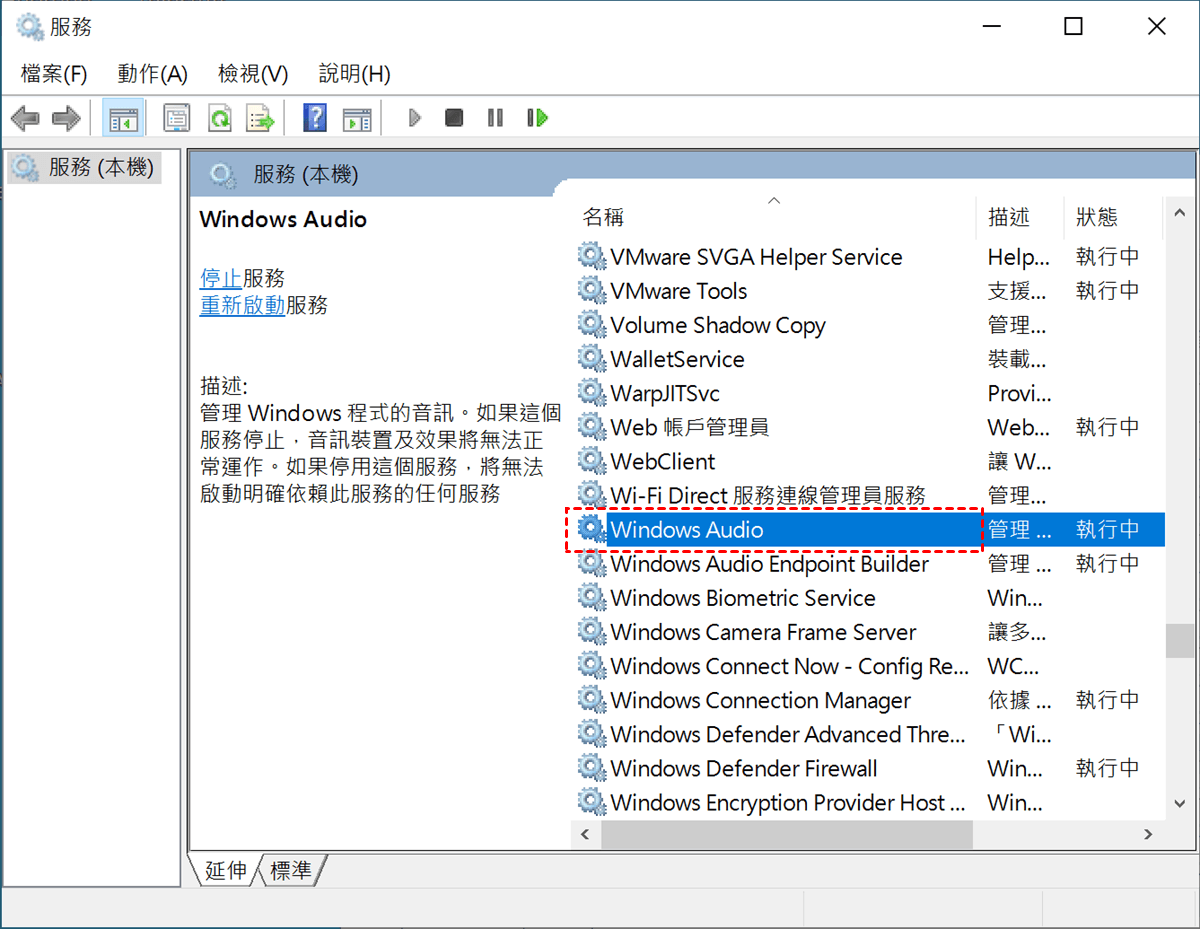Open the 檔案(F) menu
Screen dimensions: 1200x929
[x=53, y=74]
